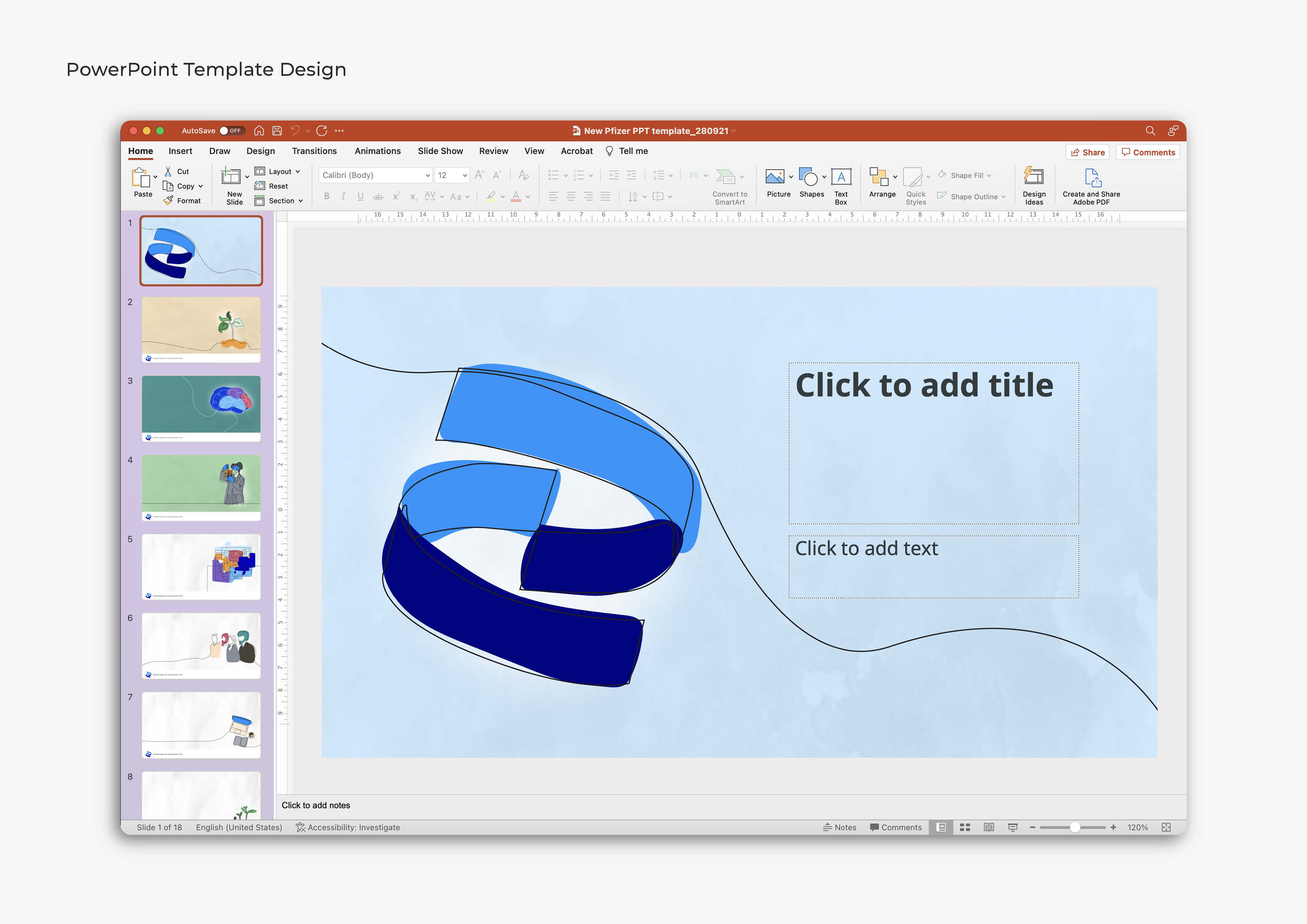Expand the Copy options arrow
The width and height of the screenshot is (1307, 924).
[x=200, y=186]
